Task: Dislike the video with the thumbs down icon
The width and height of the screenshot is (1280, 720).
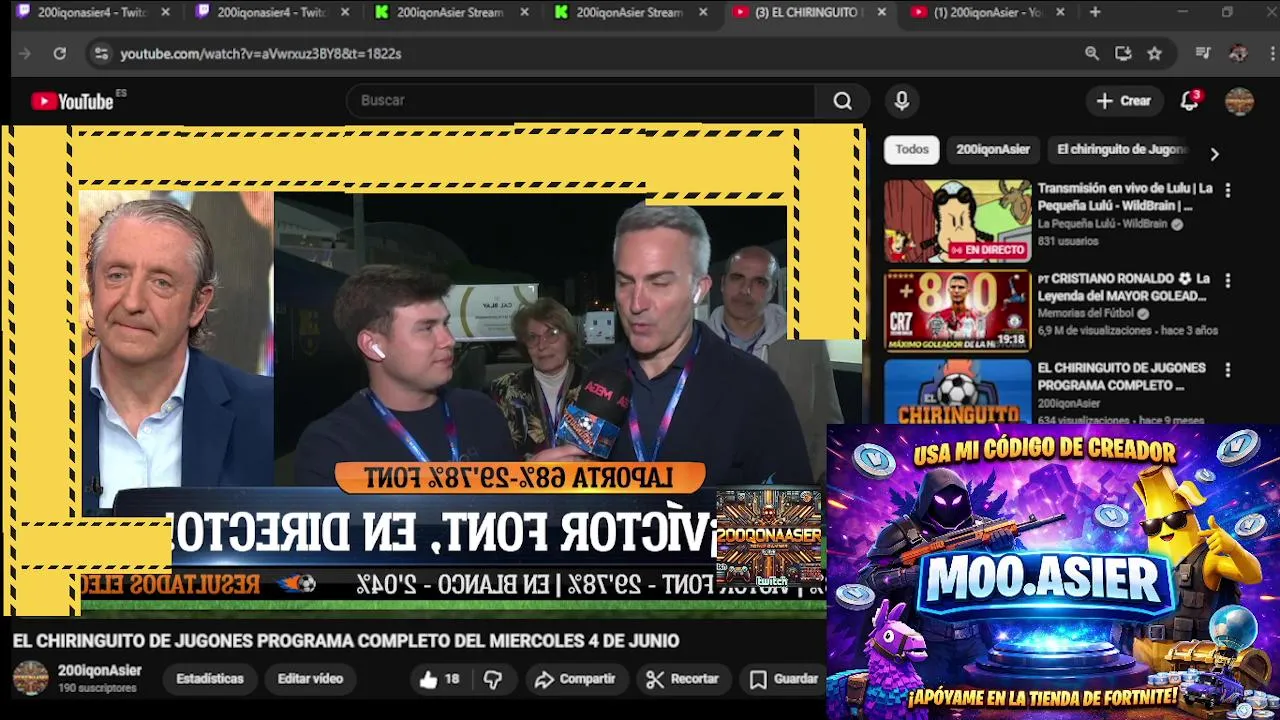Action: (x=493, y=679)
